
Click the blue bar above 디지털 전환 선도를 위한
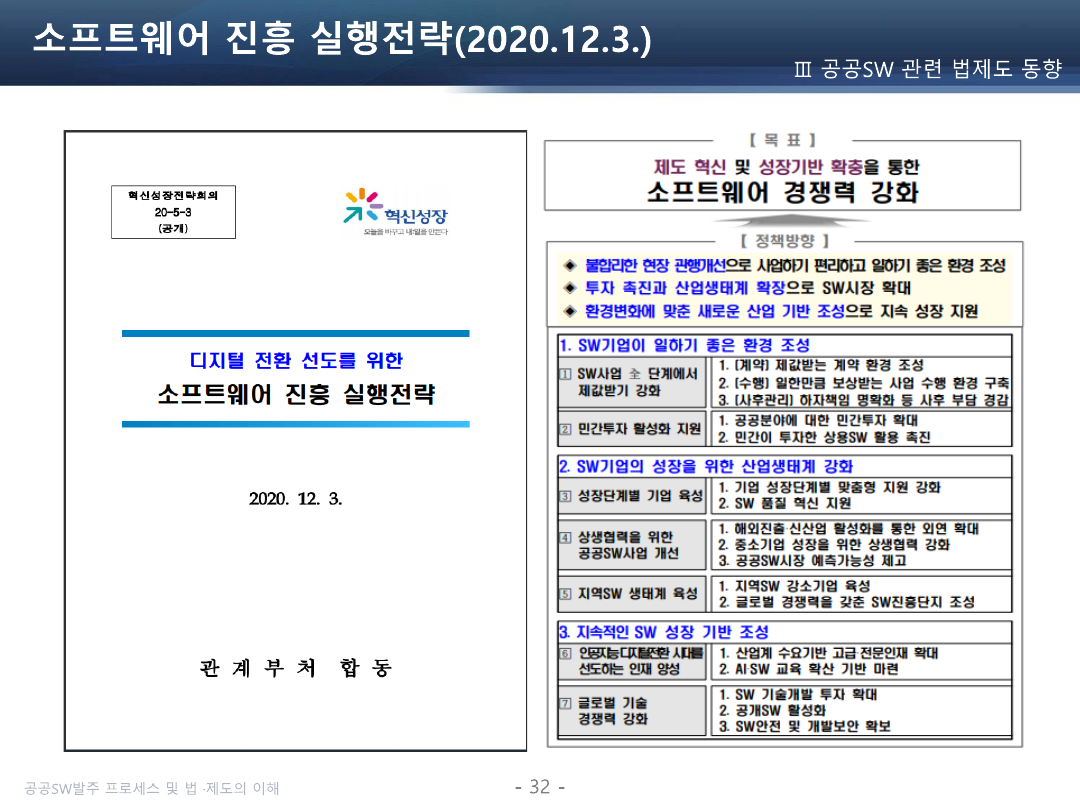point(295,334)
